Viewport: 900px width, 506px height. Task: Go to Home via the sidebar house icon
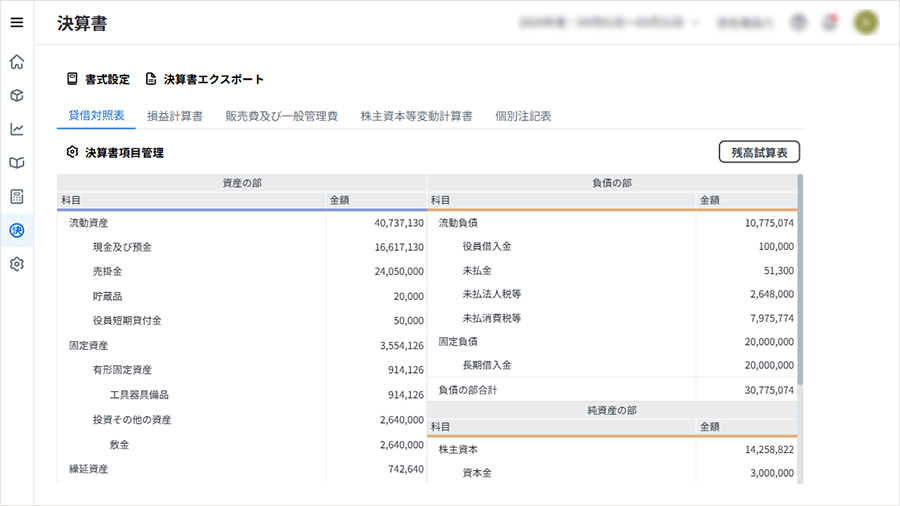pyautogui.click(x=16, y=62)
